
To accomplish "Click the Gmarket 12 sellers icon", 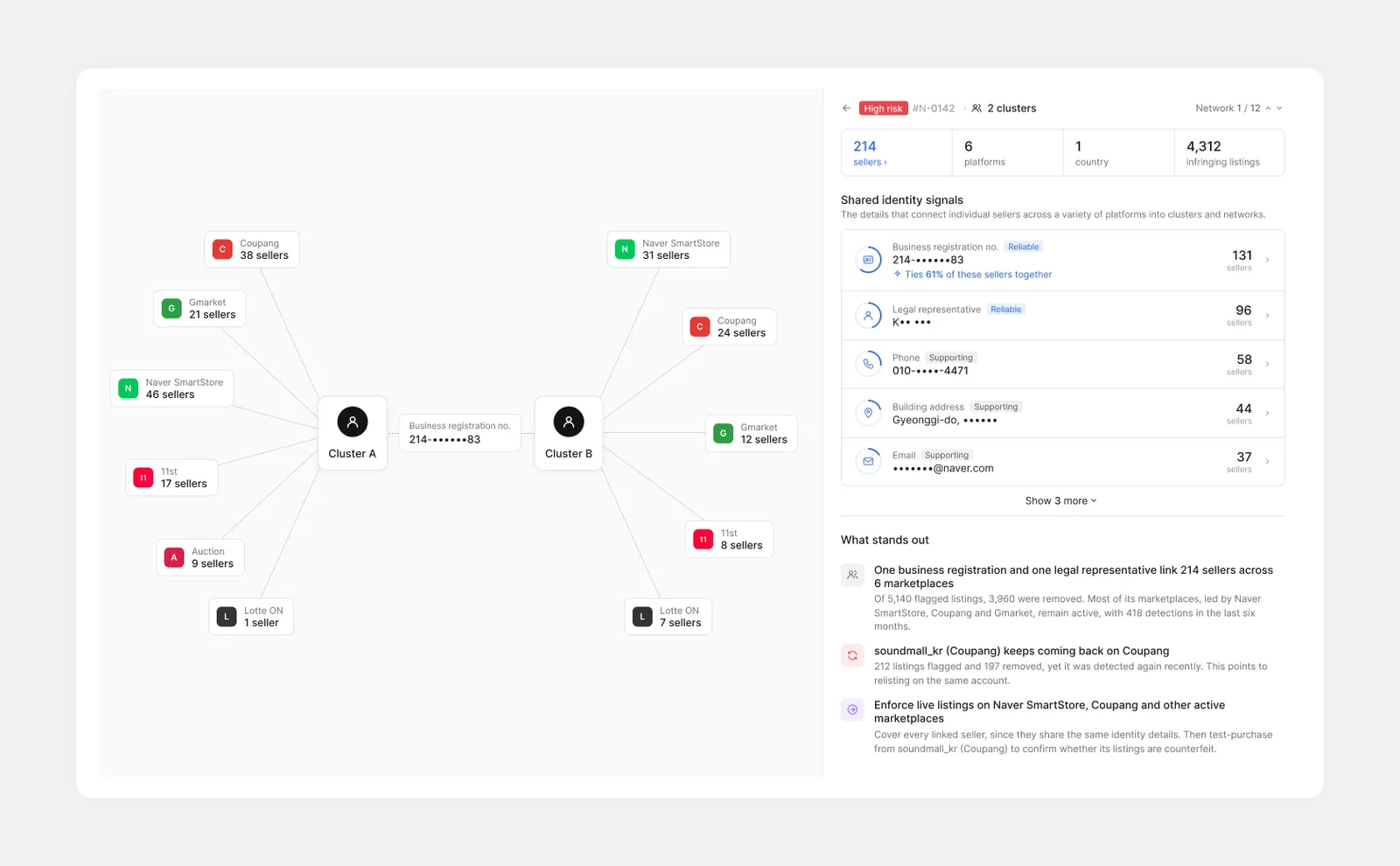I will (x=723, y=433).
